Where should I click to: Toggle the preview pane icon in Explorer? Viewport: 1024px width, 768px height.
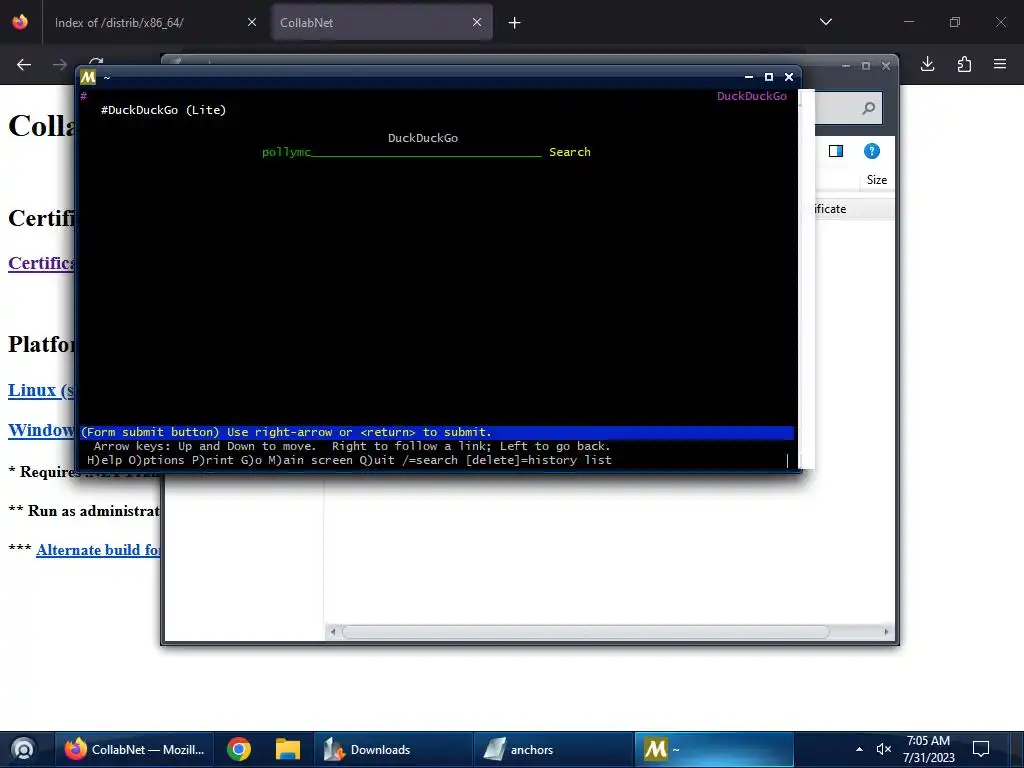click(x=836, y=152)
